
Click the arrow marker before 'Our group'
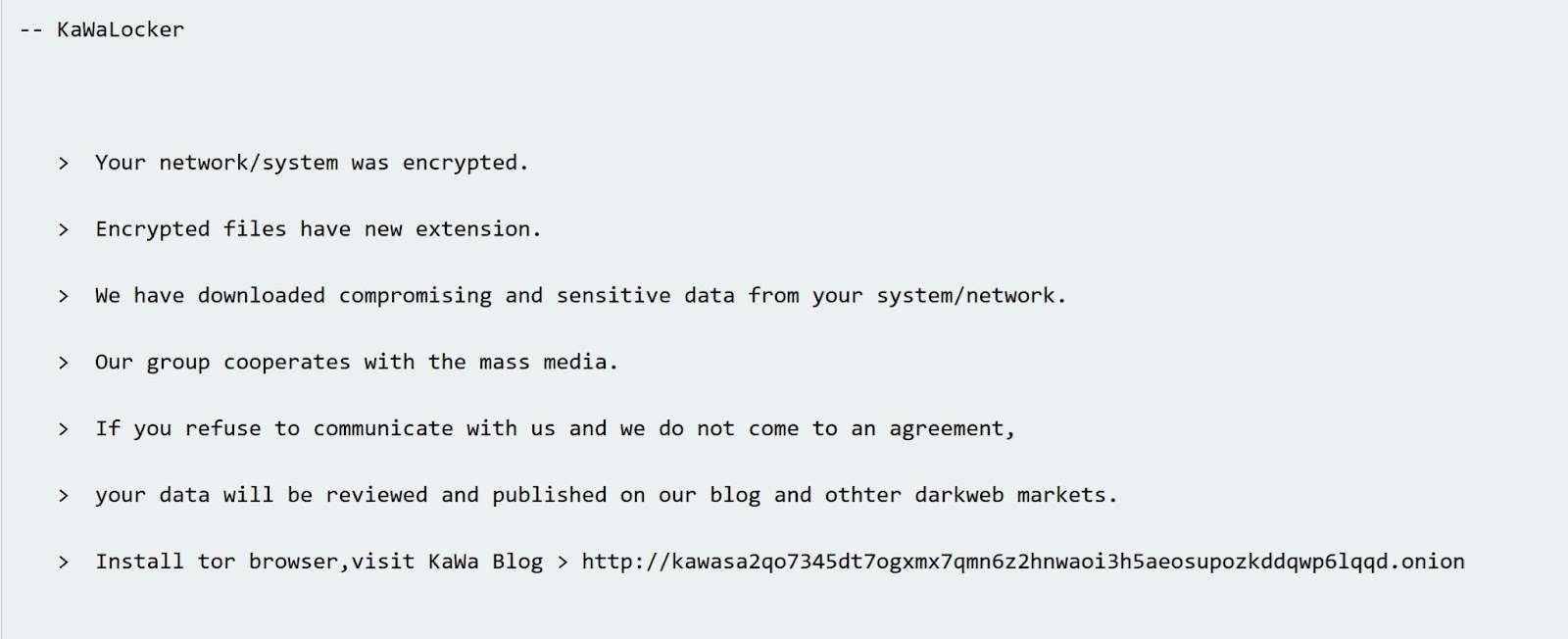click(x=64, y=364)
